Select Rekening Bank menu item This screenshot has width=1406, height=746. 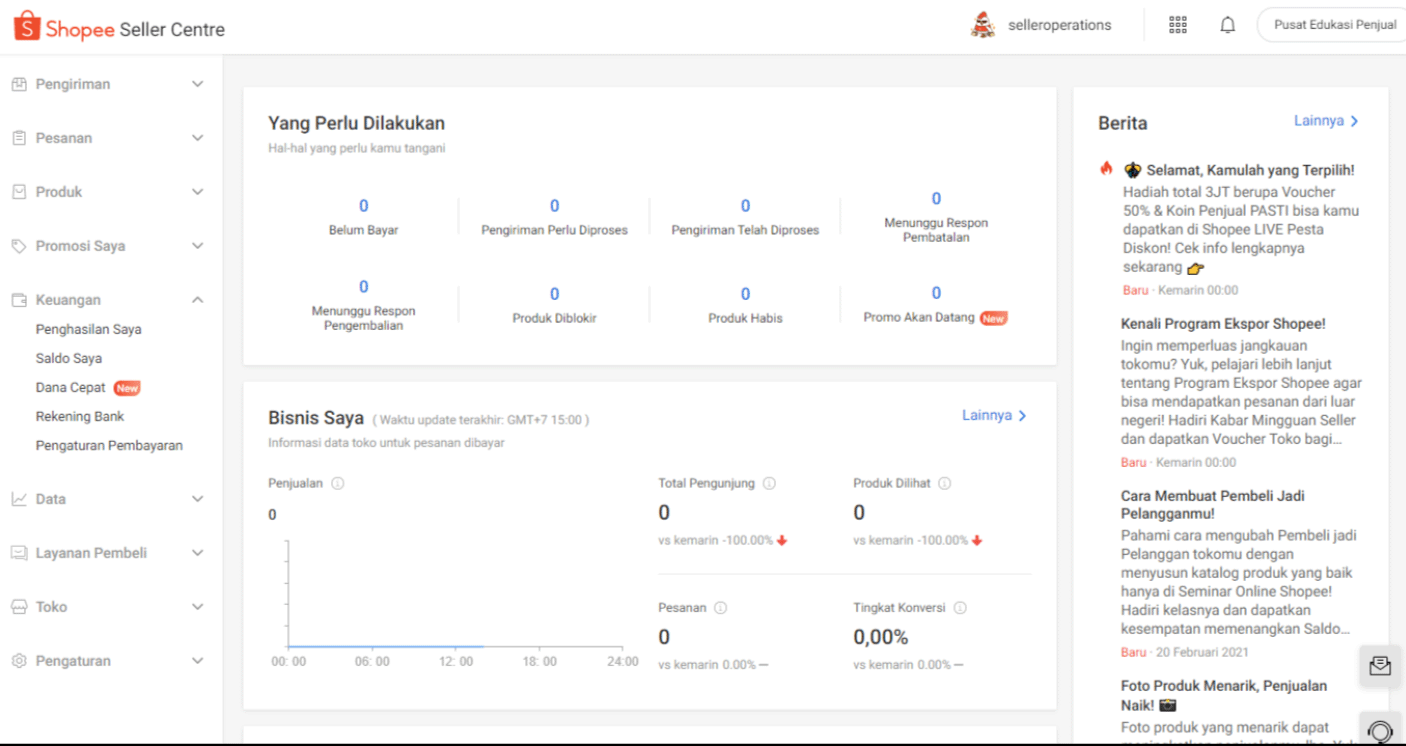coord(80,416)
